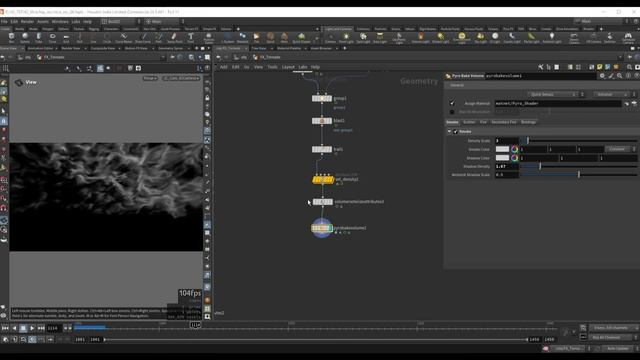Screen dimensions: 640x360
Task: Open the Initialize dropdown
Action: (611, 94)
